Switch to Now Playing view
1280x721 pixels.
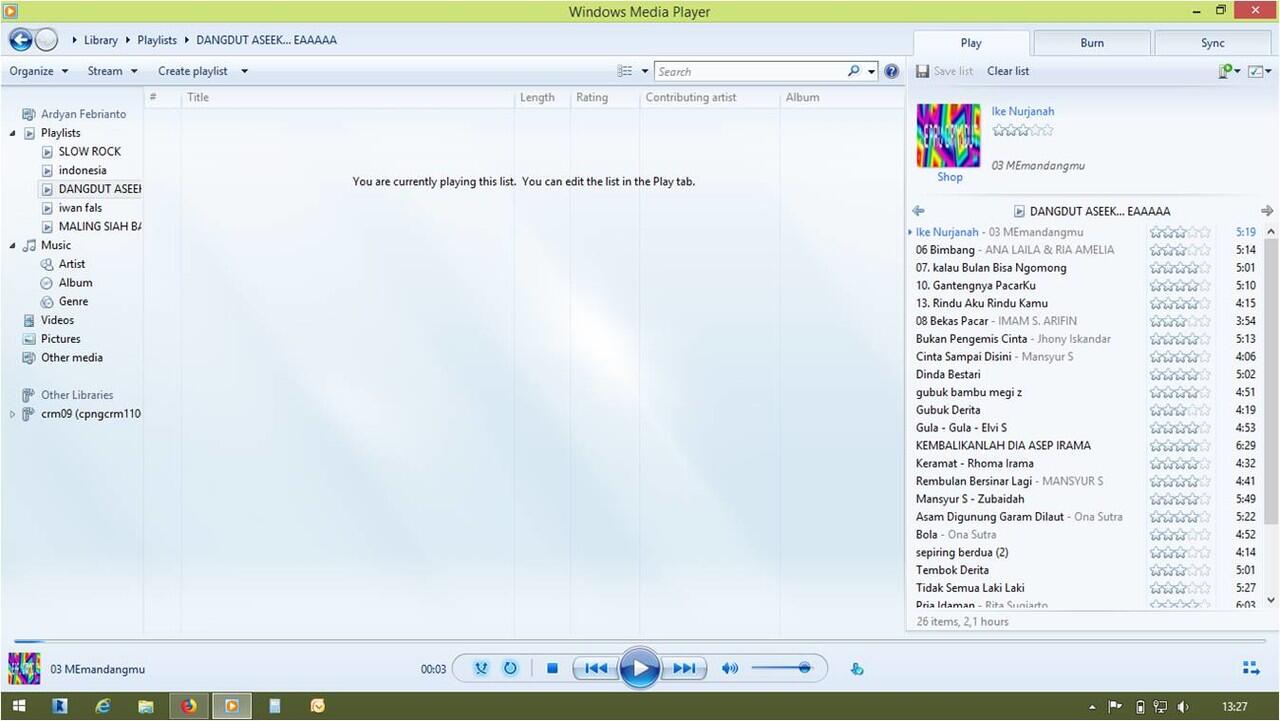pos(1251,668)
